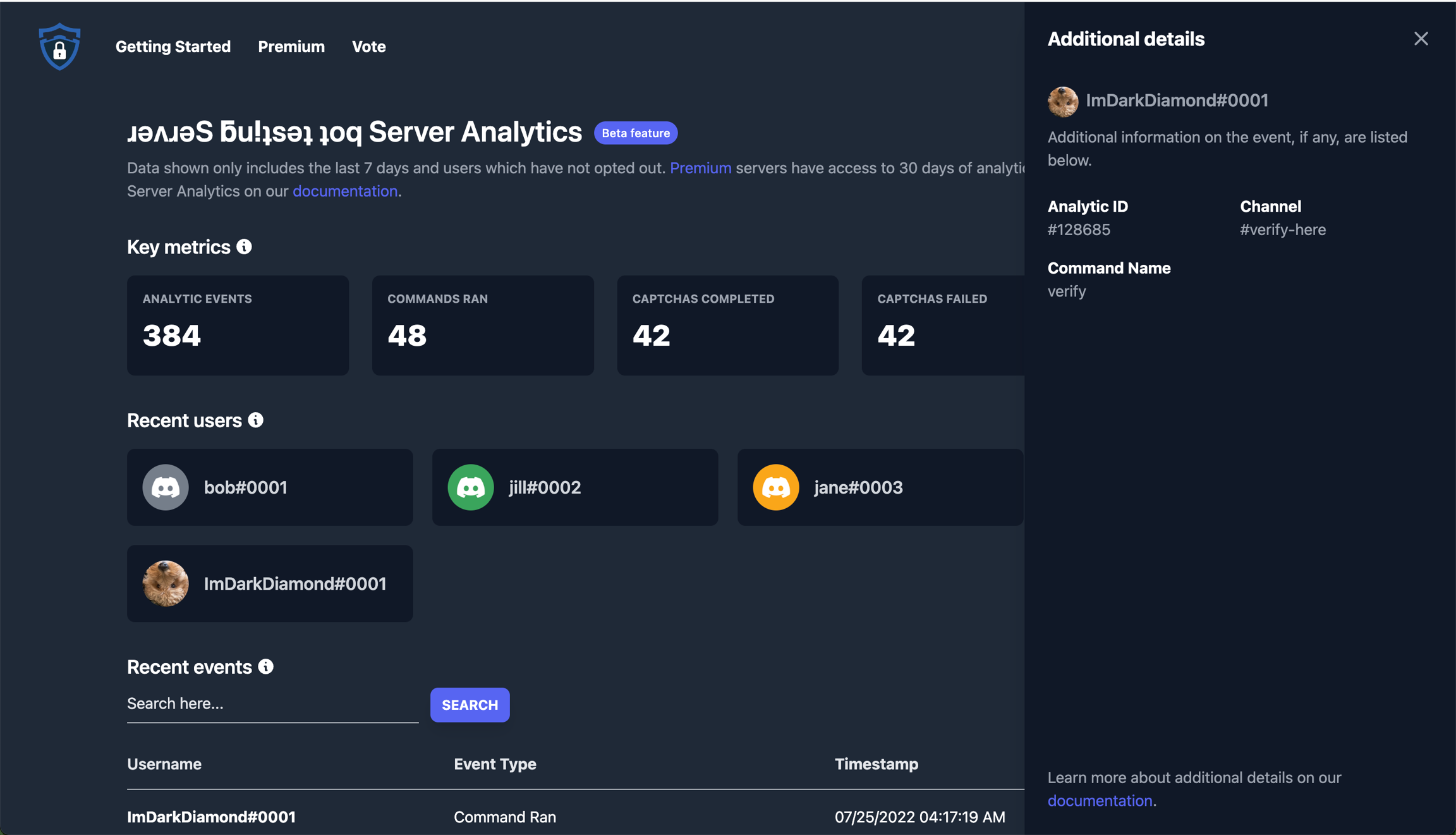Select the Analytic Events metric card
Image resolution: width=1456 pixels, height=835 pixels.
coord(238,325)
